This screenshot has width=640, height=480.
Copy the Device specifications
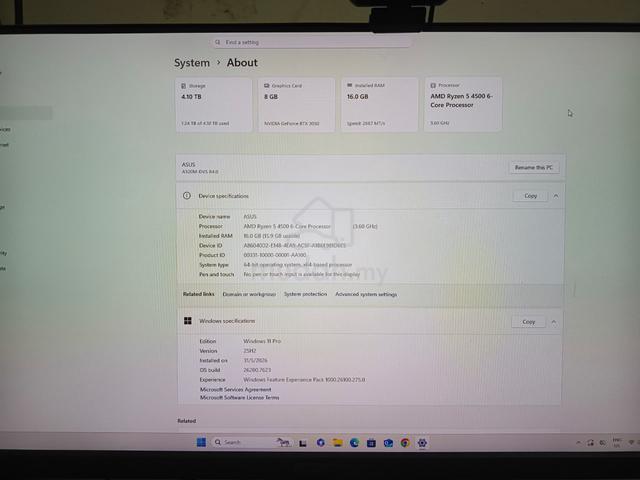(x=530, y=196)
